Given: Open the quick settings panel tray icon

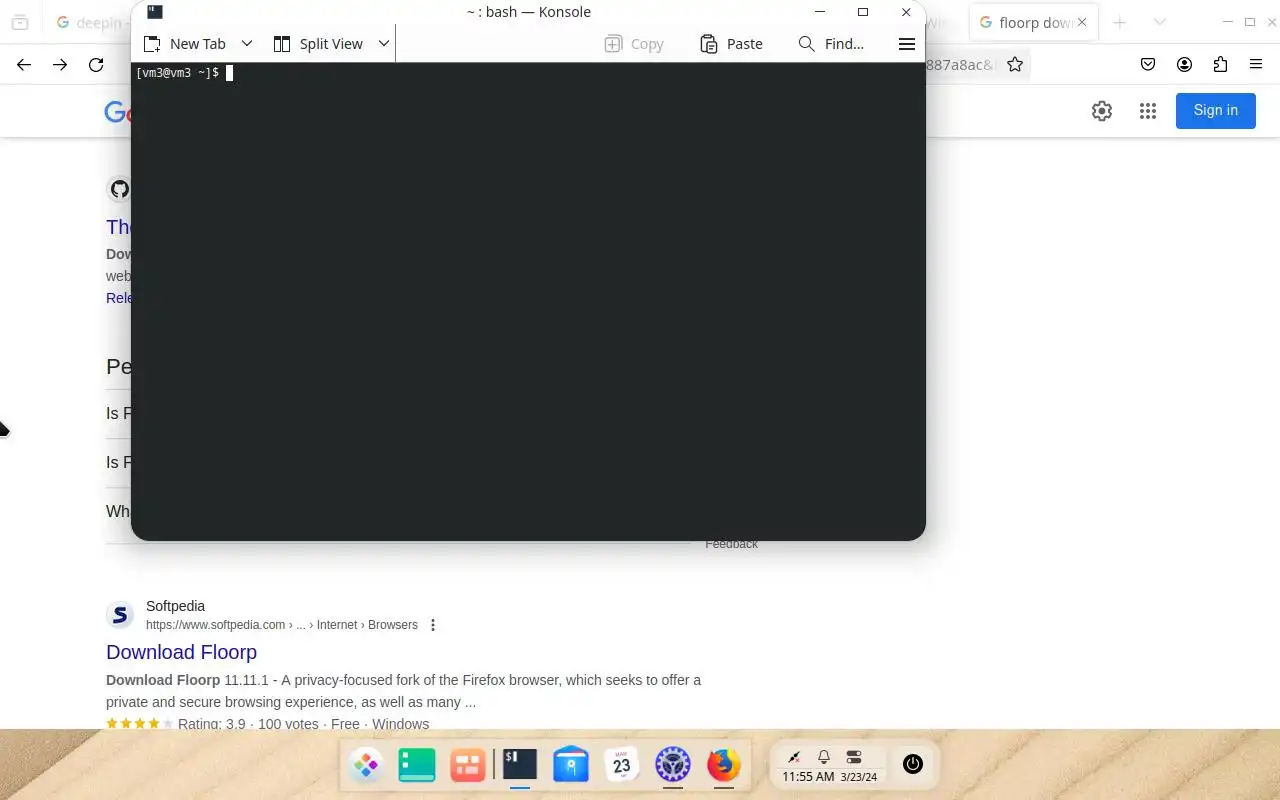Looking at the screenshot, I should [x=853, y=757].
